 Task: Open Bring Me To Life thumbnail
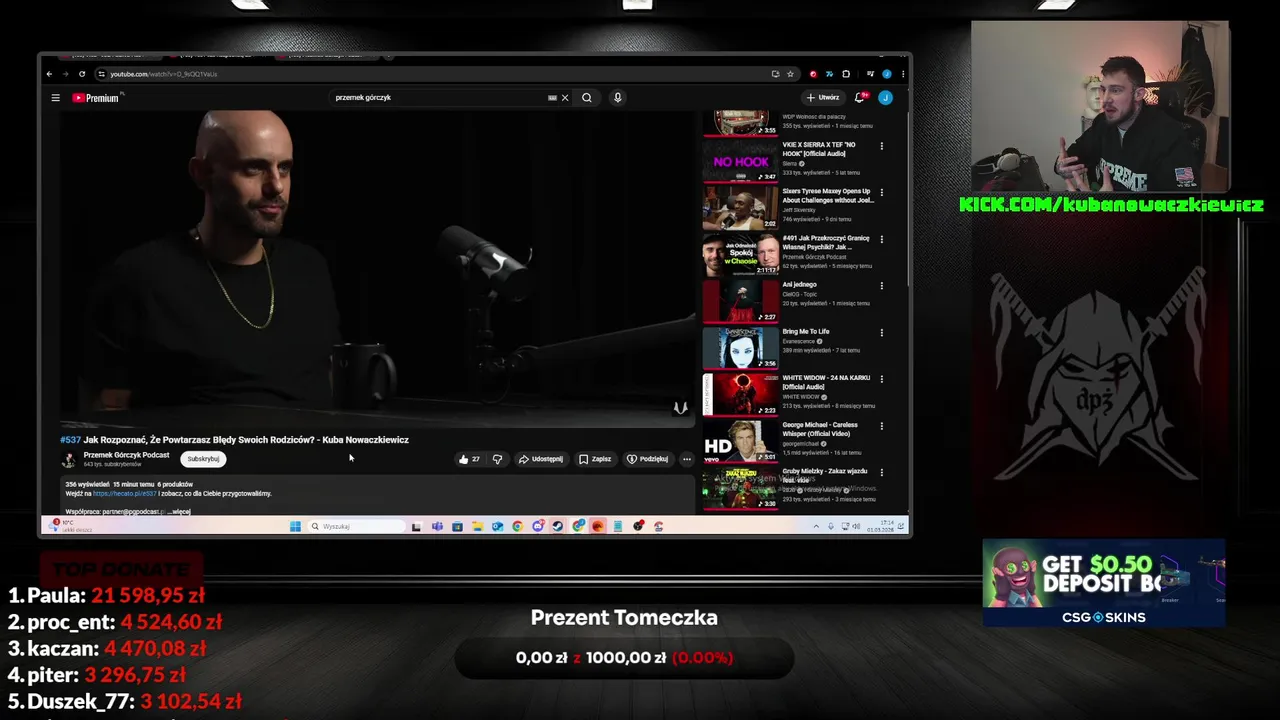740,349
